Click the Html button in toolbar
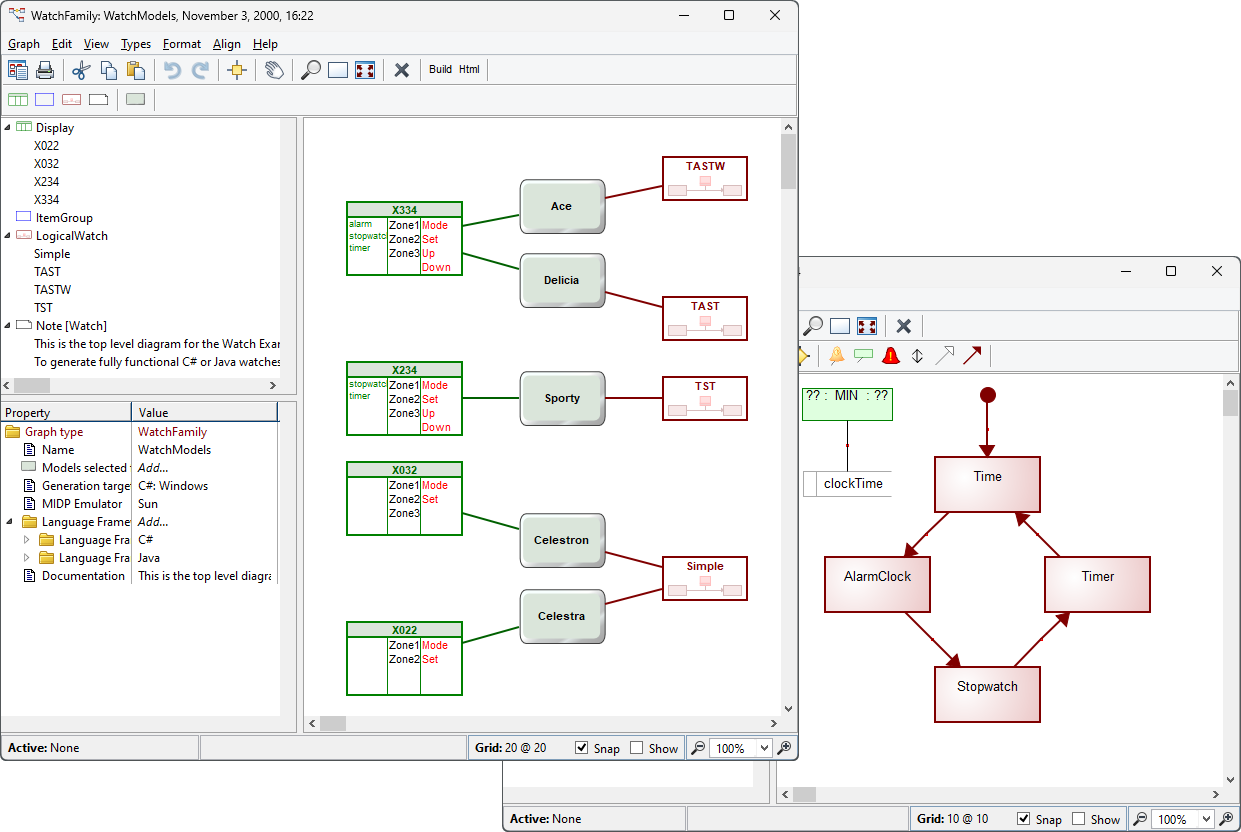1241x832 pixels. (469, 70)
